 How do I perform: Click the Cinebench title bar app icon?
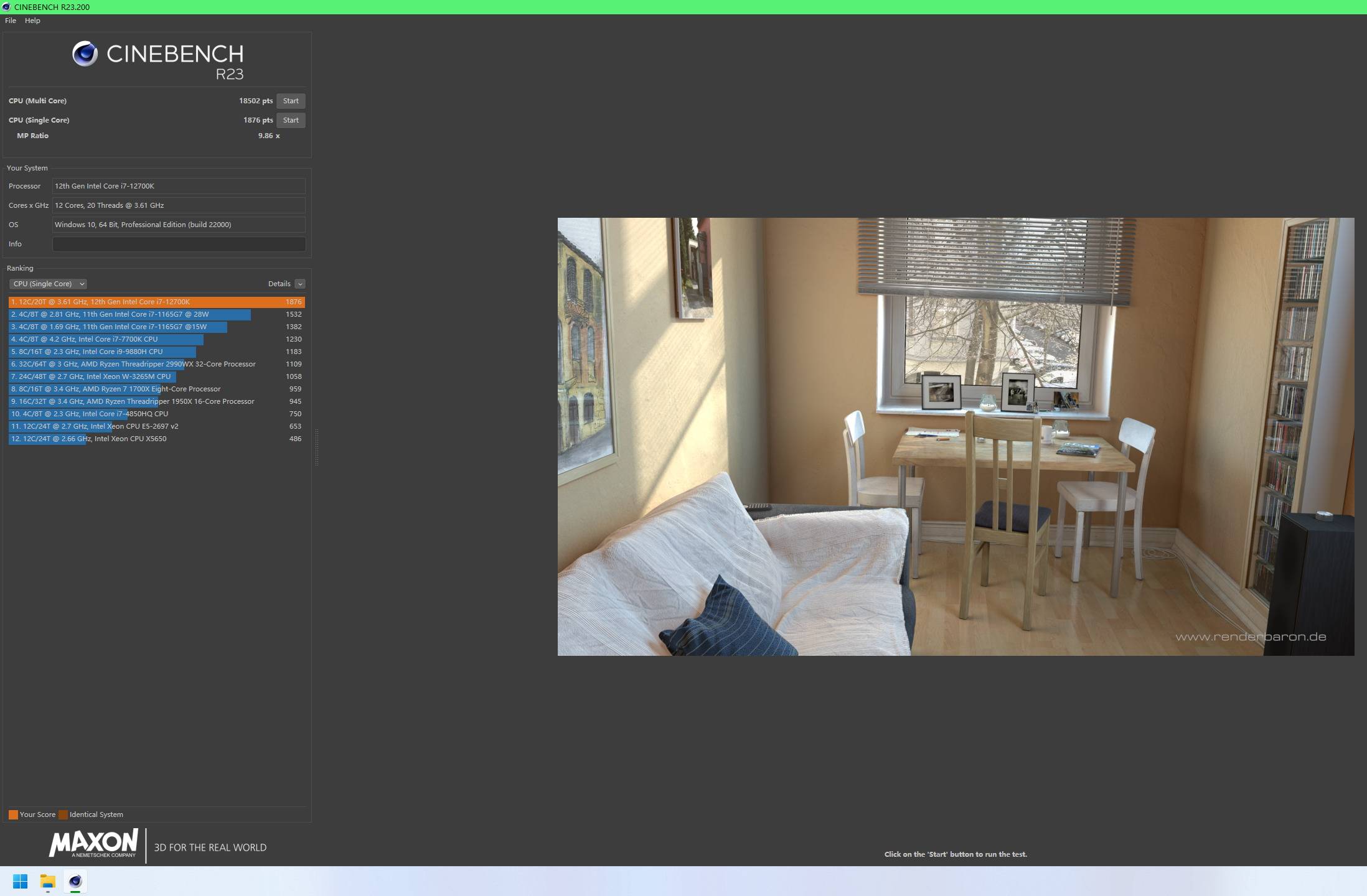6,7
